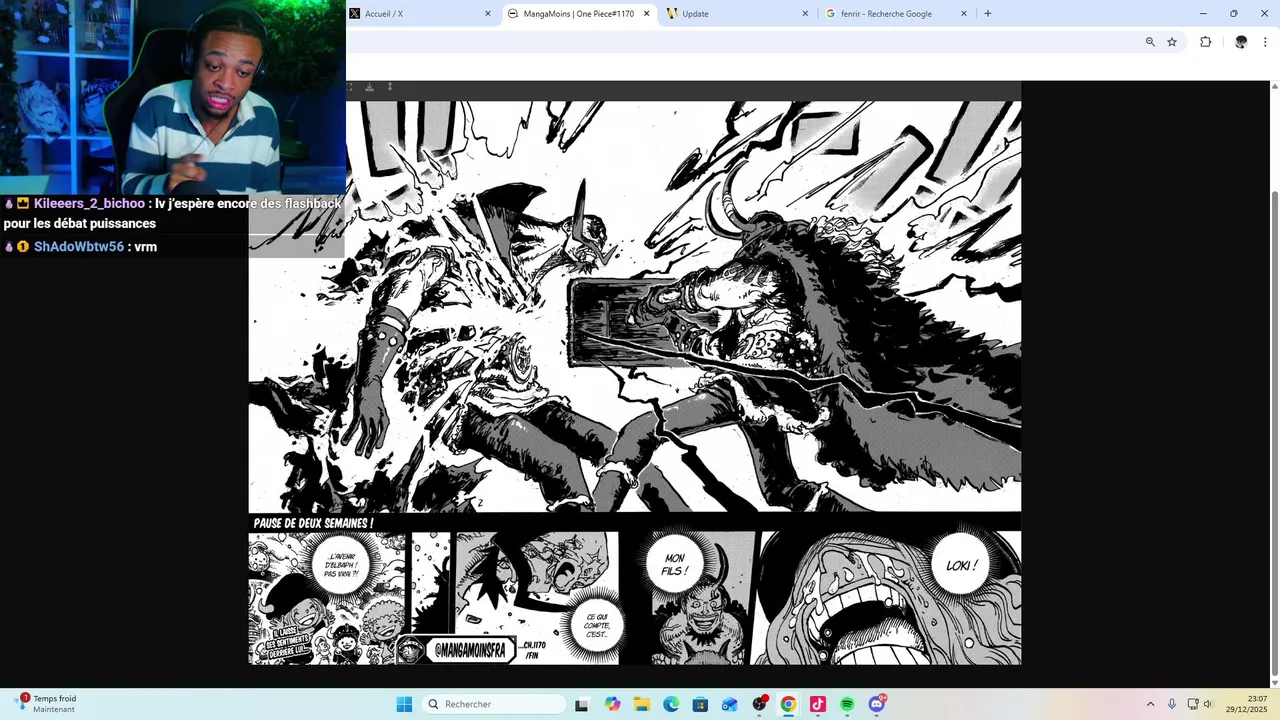This screenshot has height=720, width=1280.
Task: Open the Chrome profile avatar
Action: 1241,42
